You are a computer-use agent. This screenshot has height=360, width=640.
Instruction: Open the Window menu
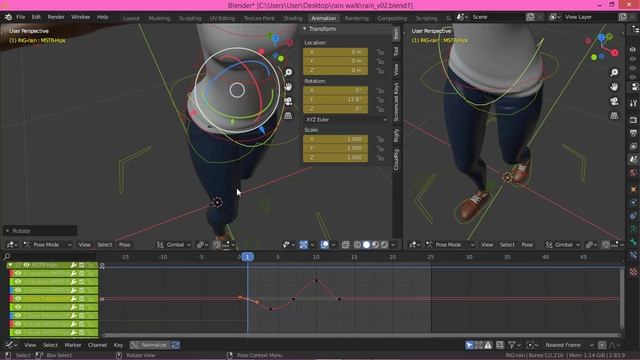pyautogui.click(x=80, y=17)
